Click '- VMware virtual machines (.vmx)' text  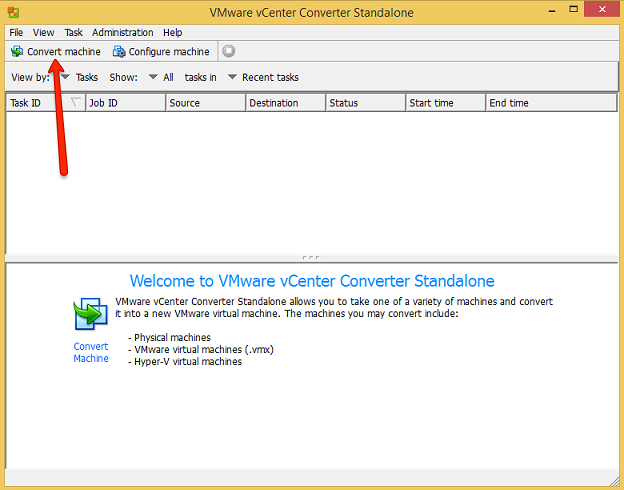(x=201, y=349)
